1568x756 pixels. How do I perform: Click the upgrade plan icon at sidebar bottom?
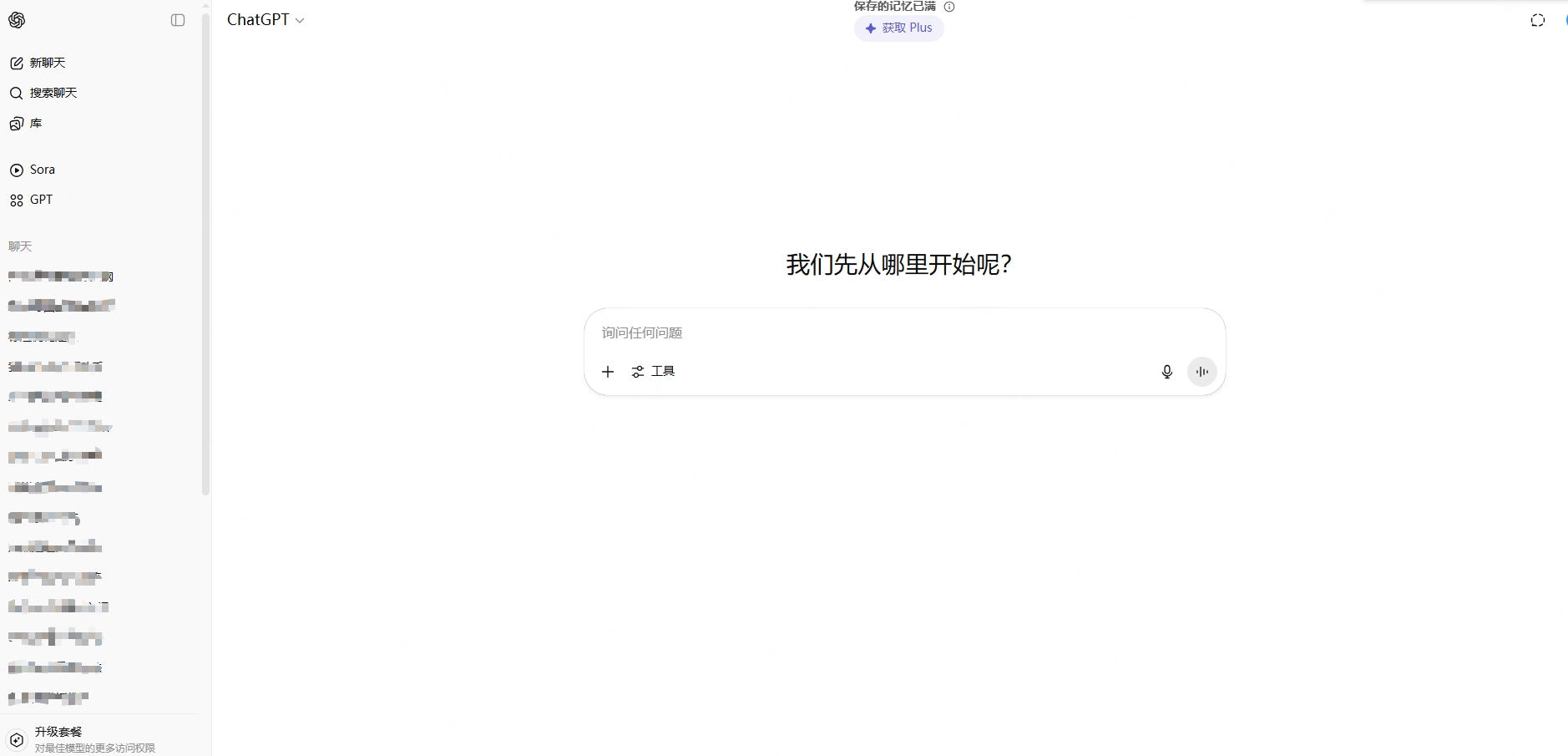pyautogui.click(x=17, y=740)
